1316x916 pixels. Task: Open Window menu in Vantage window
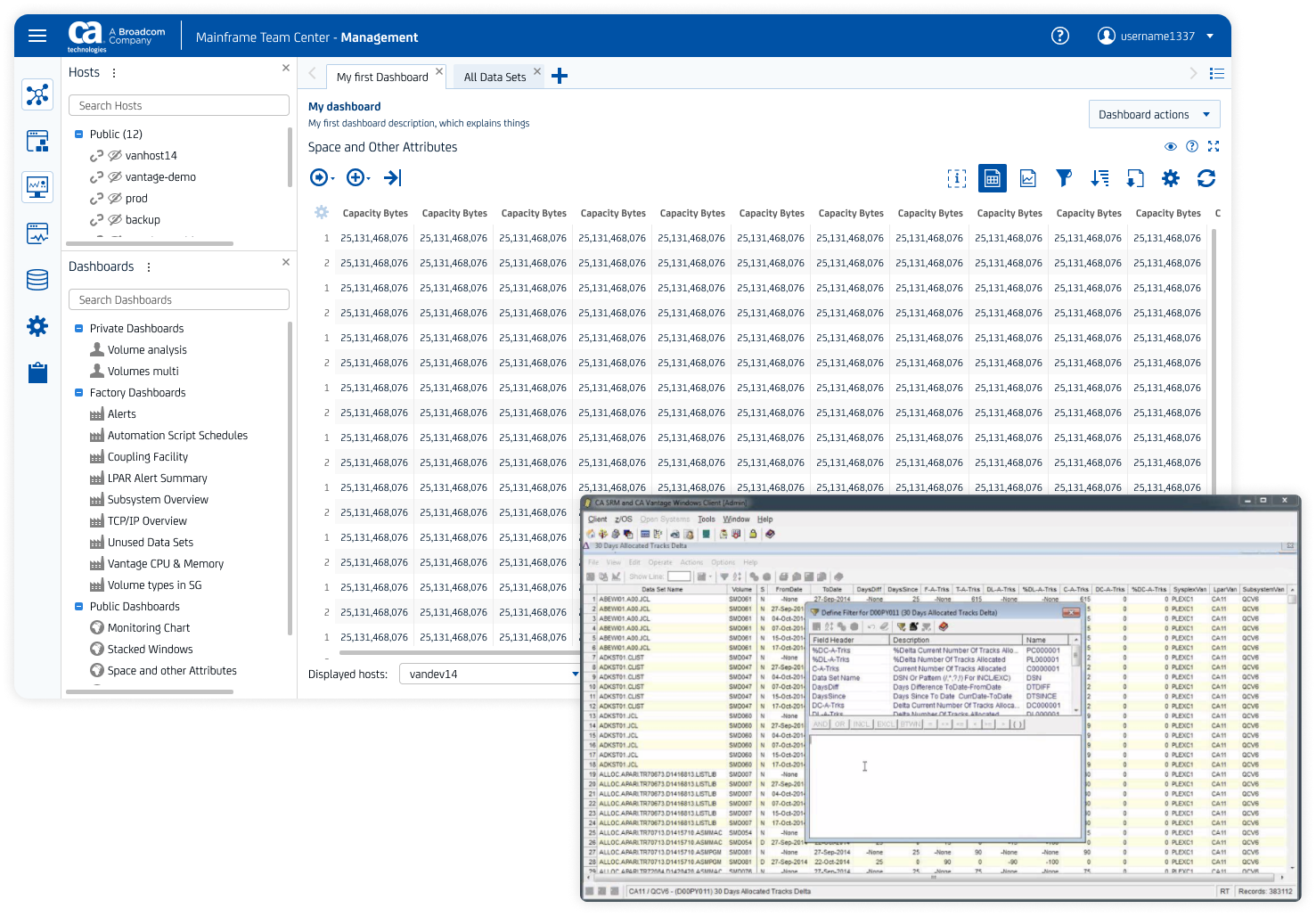pos(736,519)
